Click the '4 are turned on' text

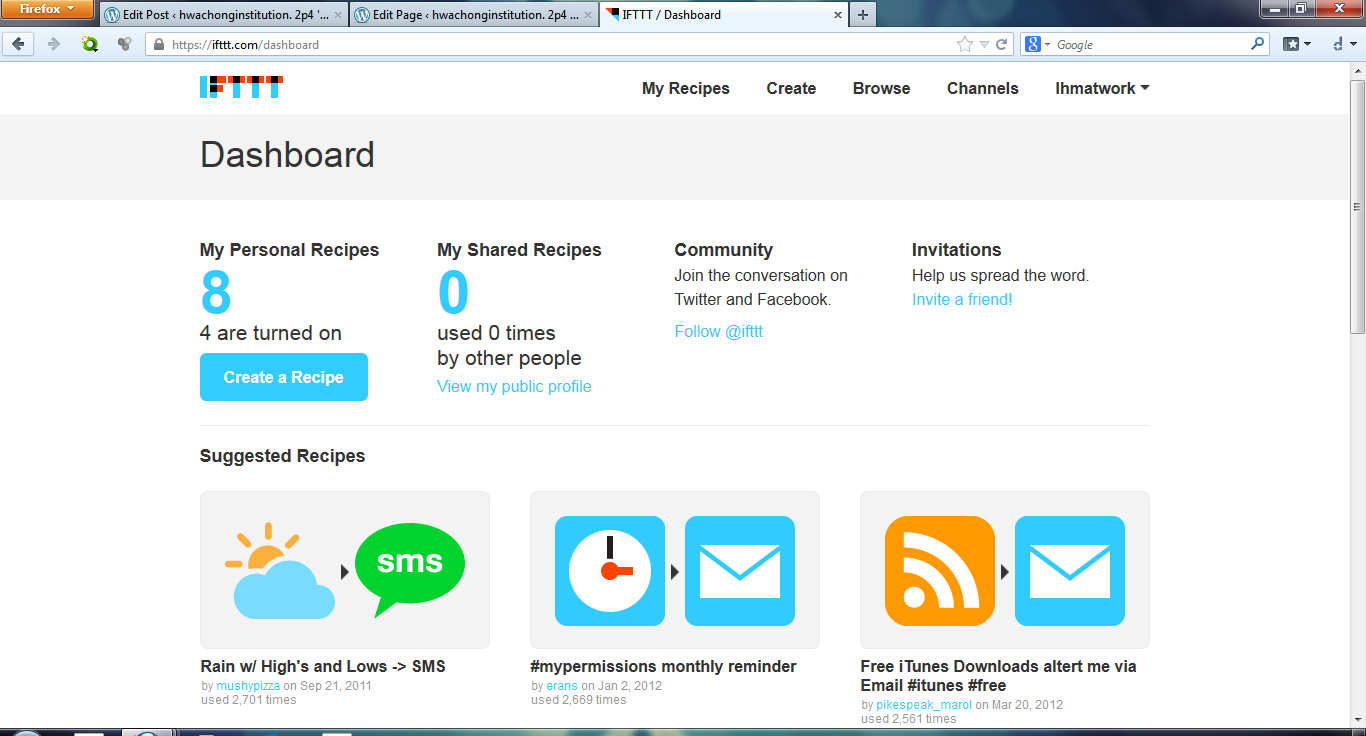pos(271,333)
